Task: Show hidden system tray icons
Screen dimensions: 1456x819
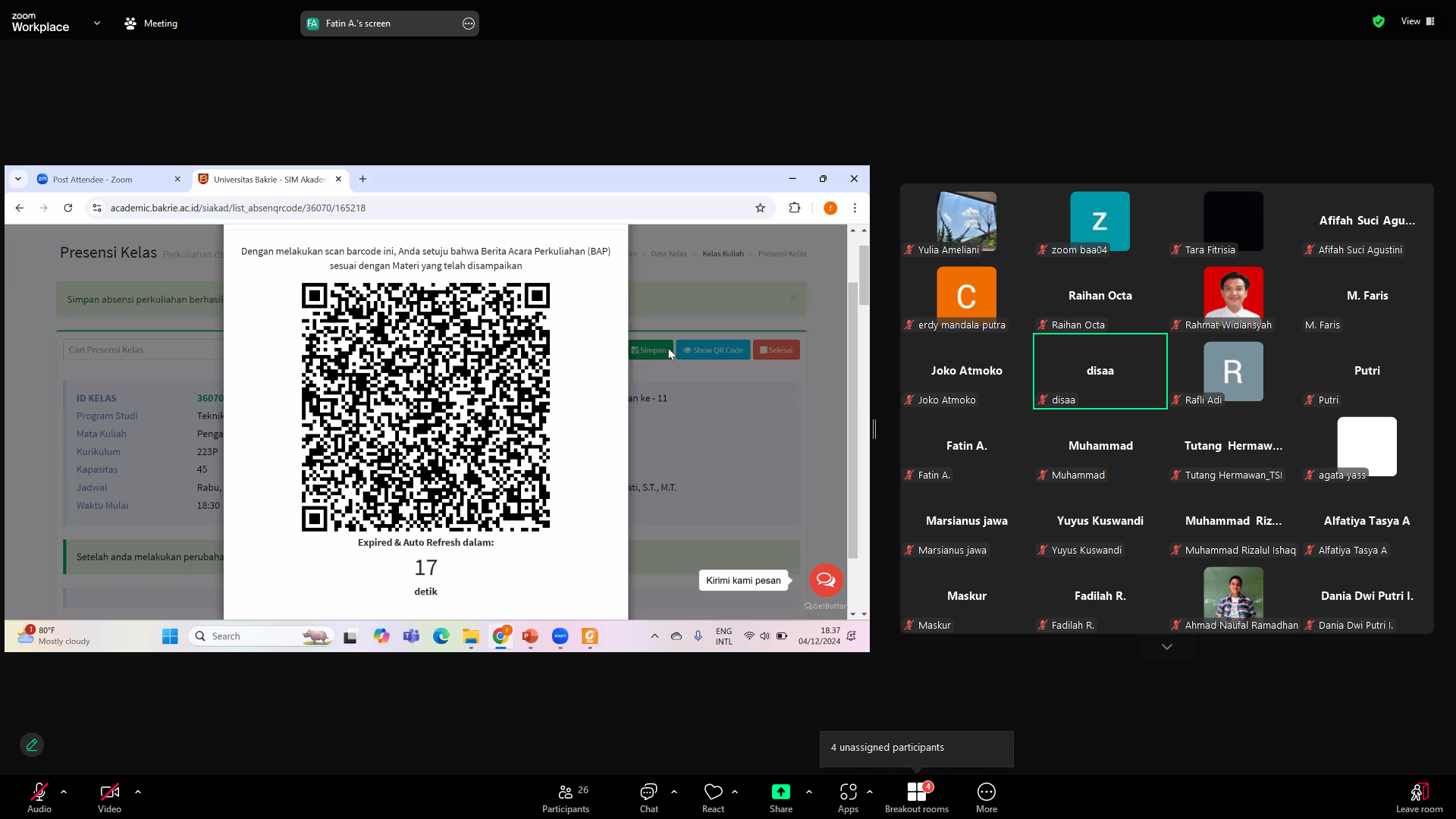Action: click(654, 636)
